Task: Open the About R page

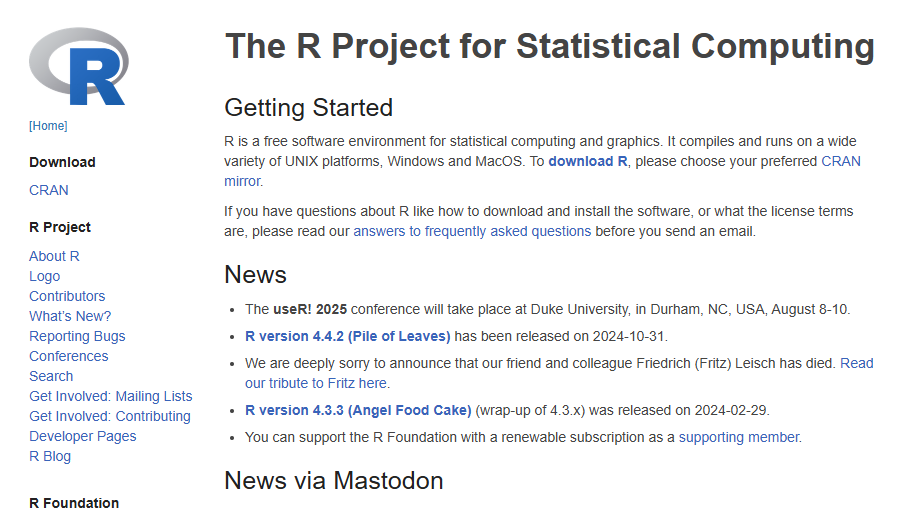Action: (54, 256)
